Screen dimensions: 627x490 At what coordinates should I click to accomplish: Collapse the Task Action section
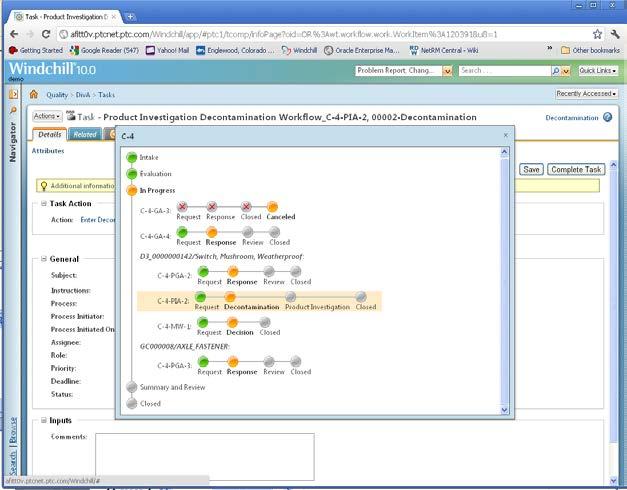(x=44, y=204)
